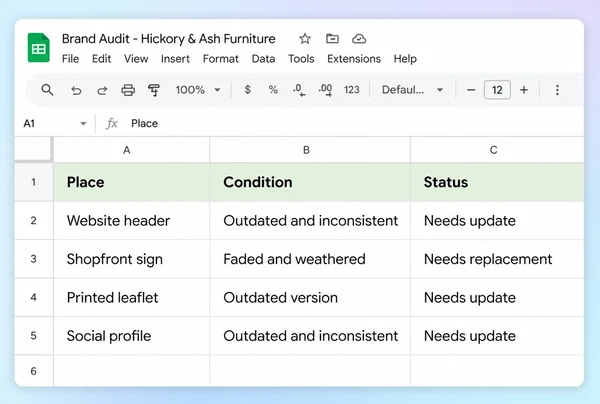Select row 5 header
The height and width of the screenshot is (404, 600).
(34, 336)
